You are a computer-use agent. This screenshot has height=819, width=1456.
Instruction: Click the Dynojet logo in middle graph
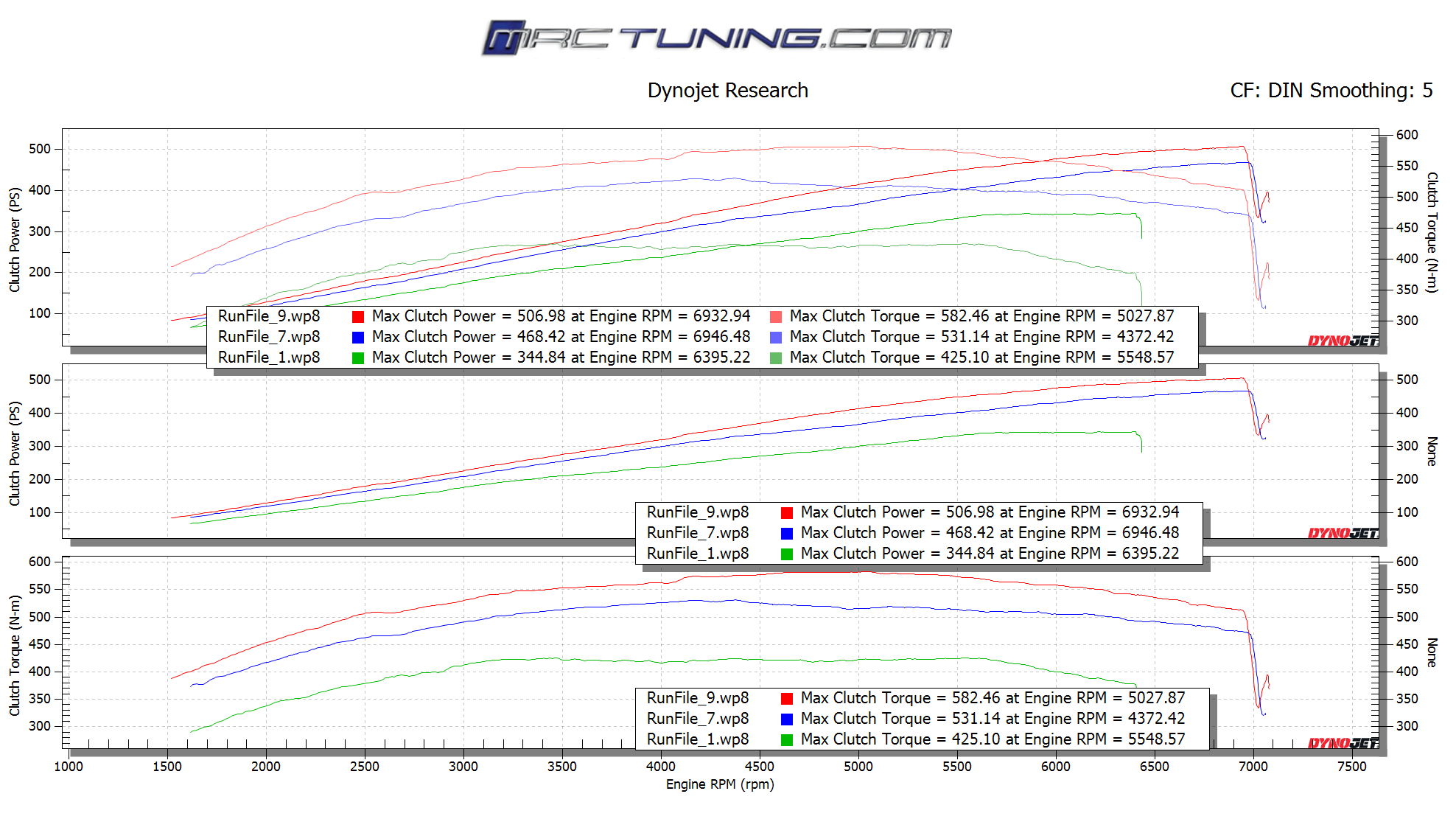[1343, 533]
